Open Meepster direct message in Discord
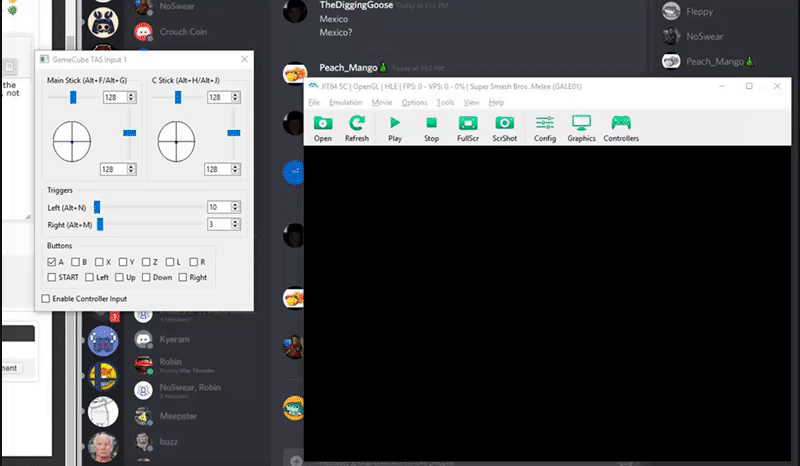Screen dimensions: 800x466 pyautogui.click(x=177, y=416)
